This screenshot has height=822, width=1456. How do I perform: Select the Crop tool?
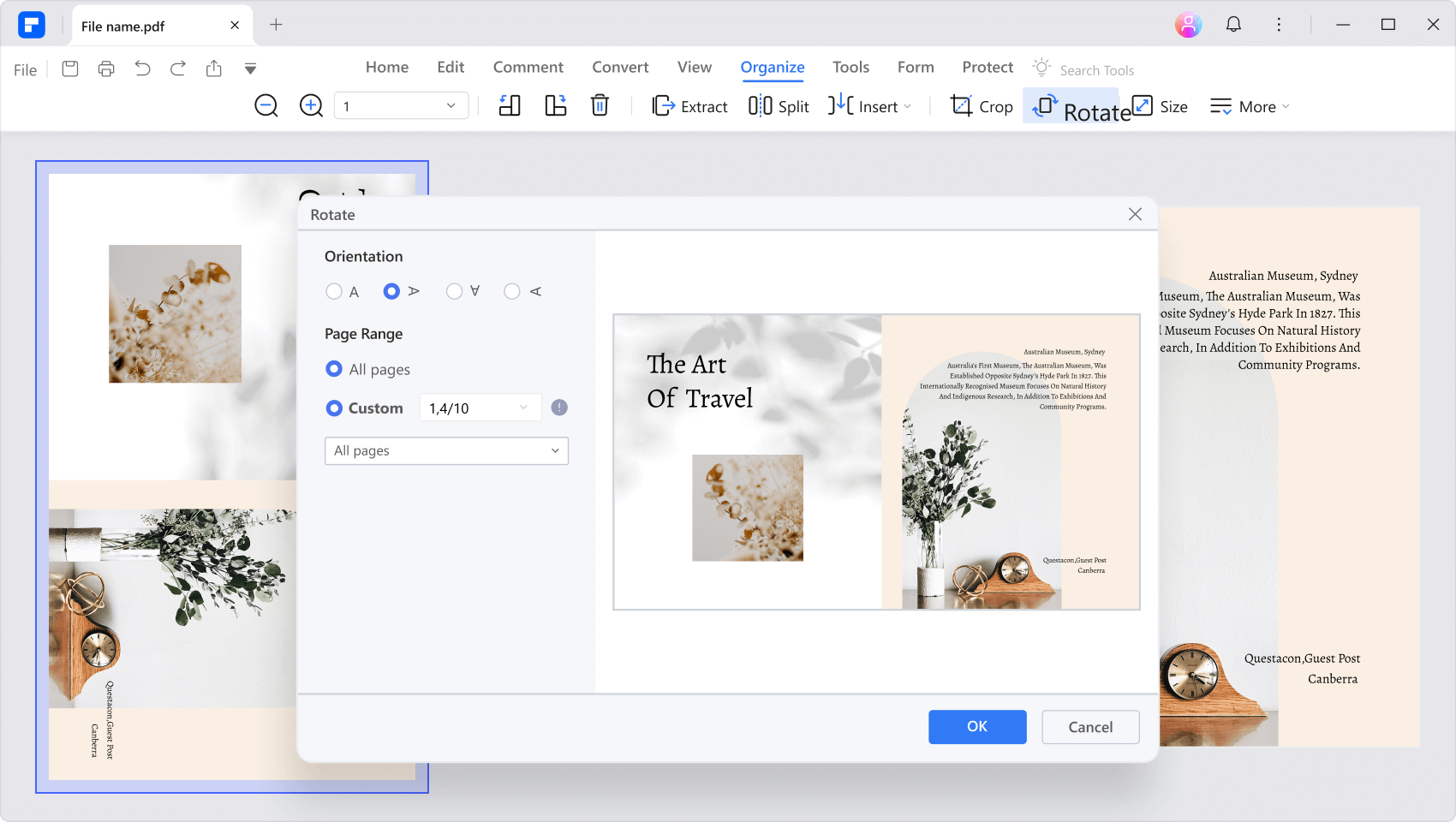pos(982,106)
